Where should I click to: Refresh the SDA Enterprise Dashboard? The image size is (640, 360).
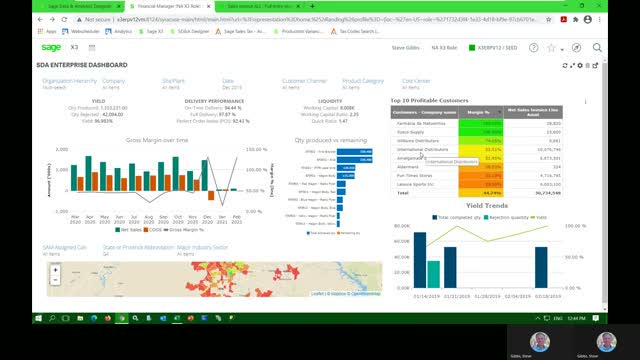(565, 65)
